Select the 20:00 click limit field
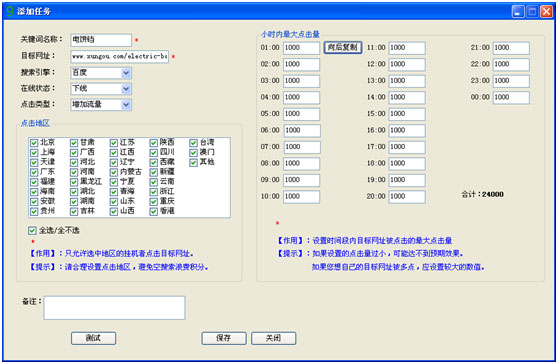The width and height of the screenshot is (558, 364). point(407,197)
